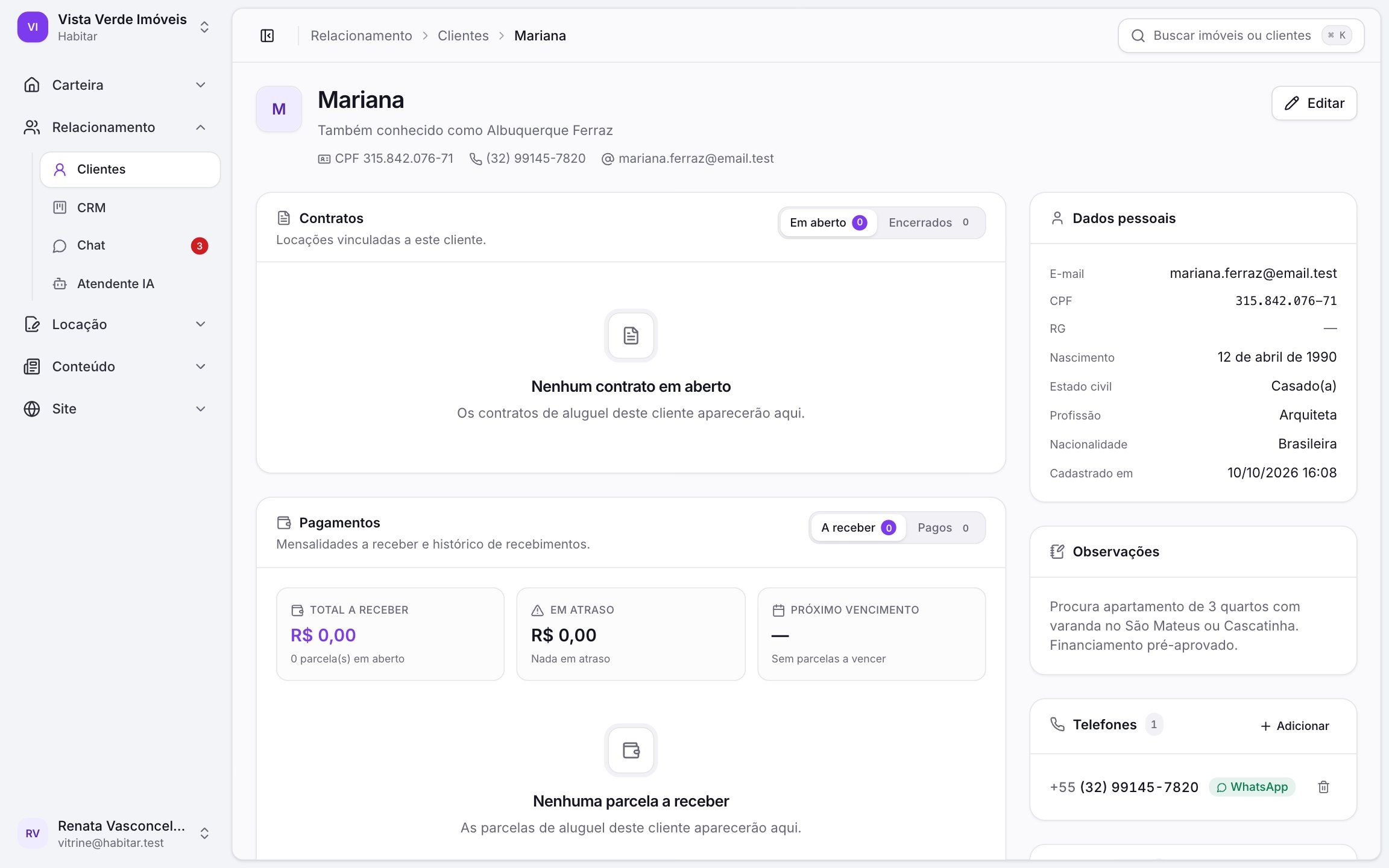Switch to the Encerrados contracts tab

[x=929, y=222]
